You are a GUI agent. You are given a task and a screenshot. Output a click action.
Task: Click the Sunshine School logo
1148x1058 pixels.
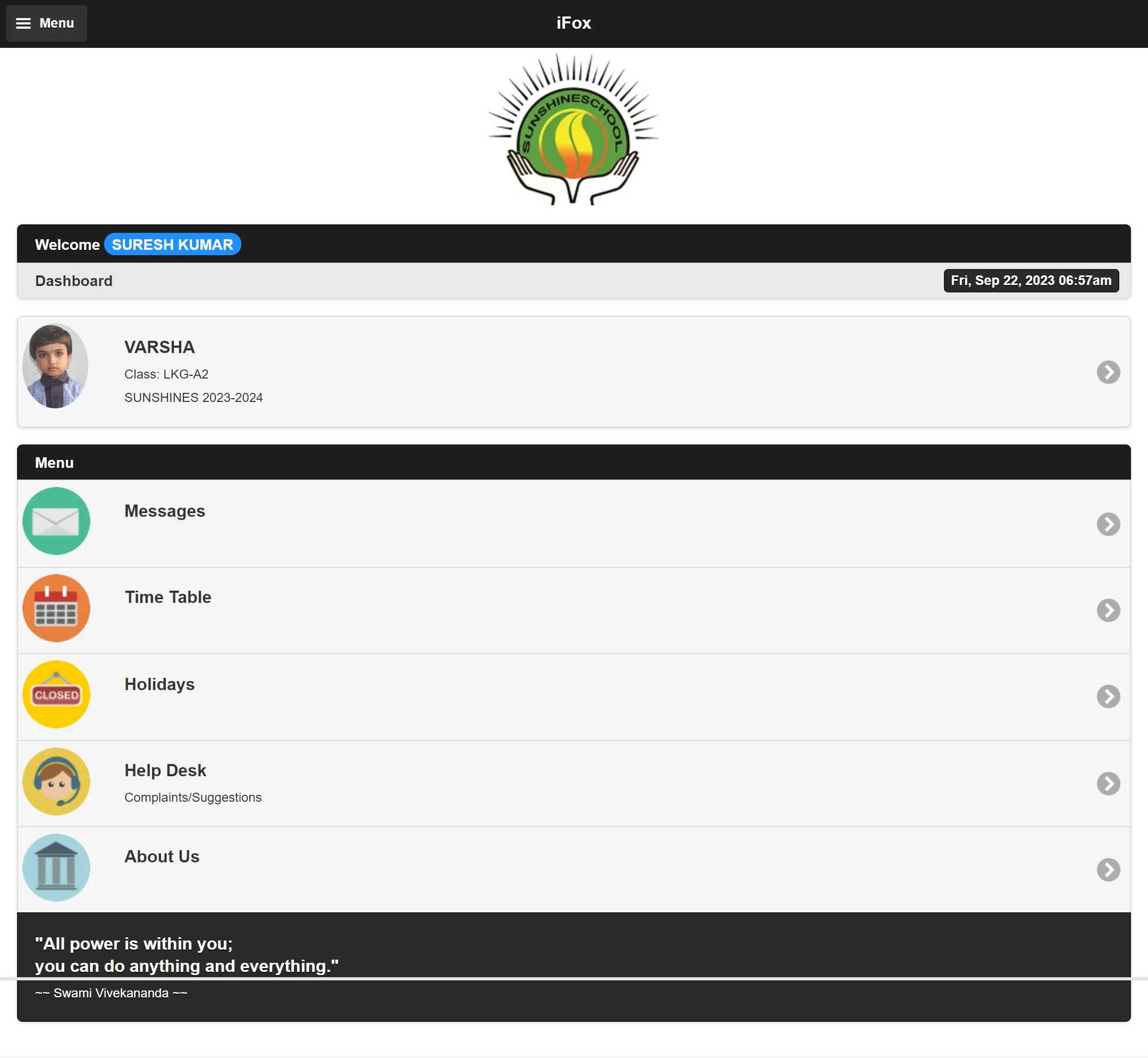(573, 129)
